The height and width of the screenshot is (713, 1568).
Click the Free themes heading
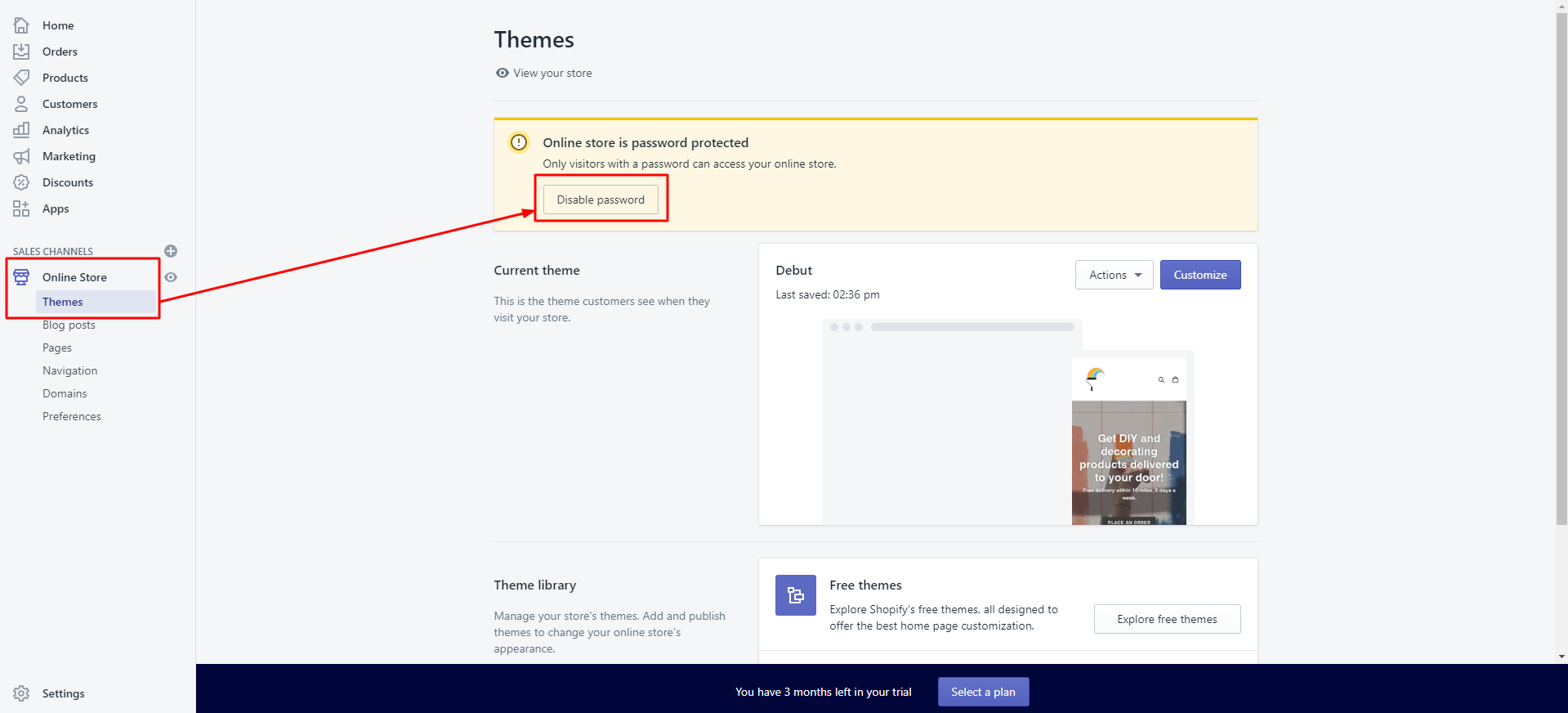[865, 585]
